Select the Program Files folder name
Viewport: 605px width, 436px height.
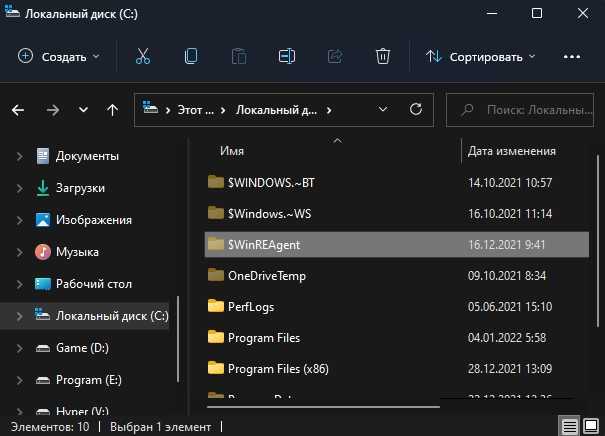[264, 338]
